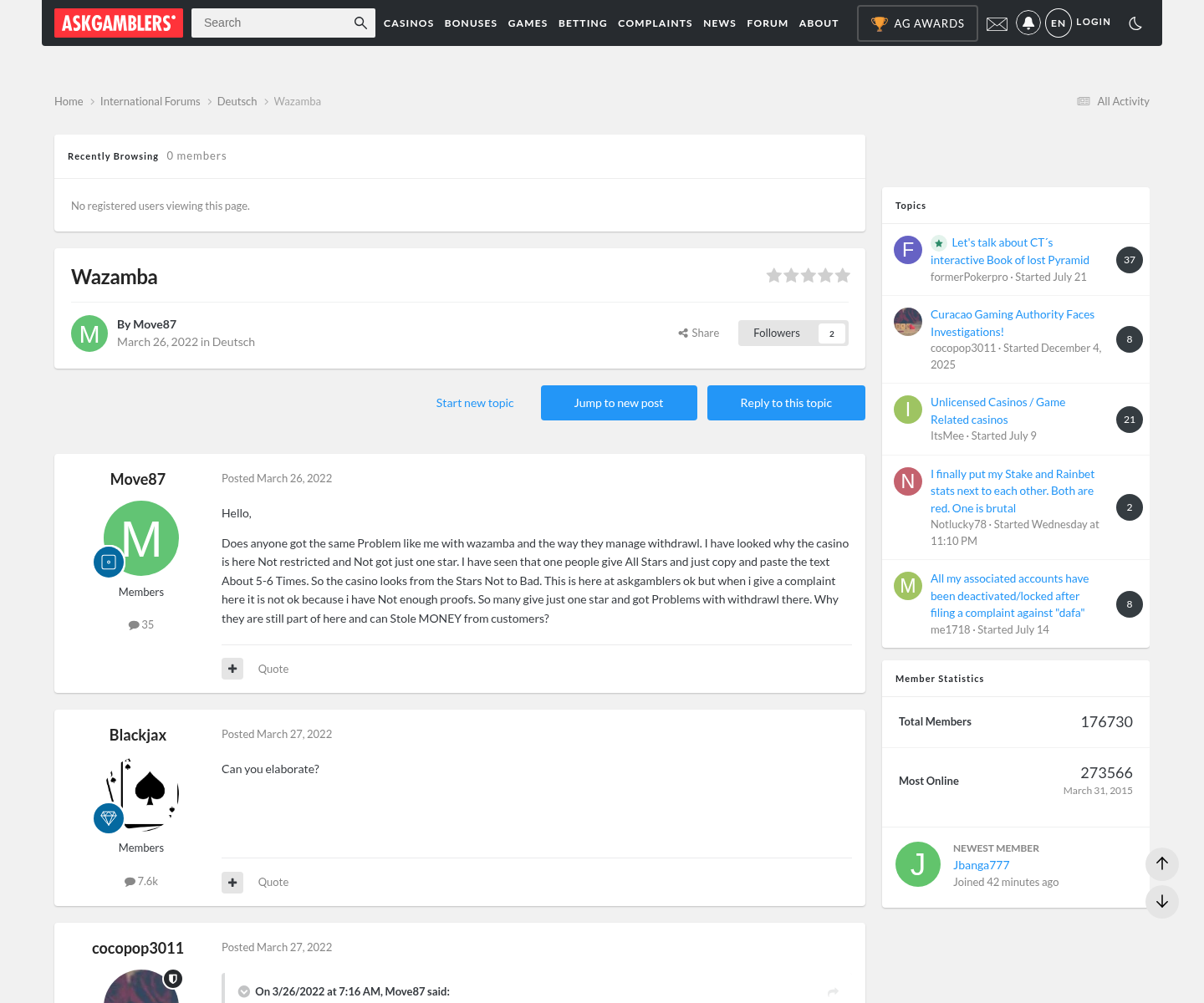Collapse the quoted Move87 block
The height and width of the screenshot is (1003, 1204).
244,991
